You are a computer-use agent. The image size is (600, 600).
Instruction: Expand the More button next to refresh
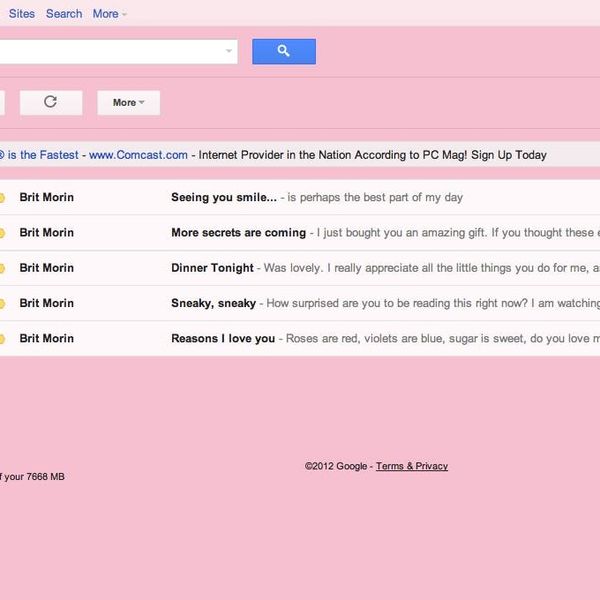128,102
